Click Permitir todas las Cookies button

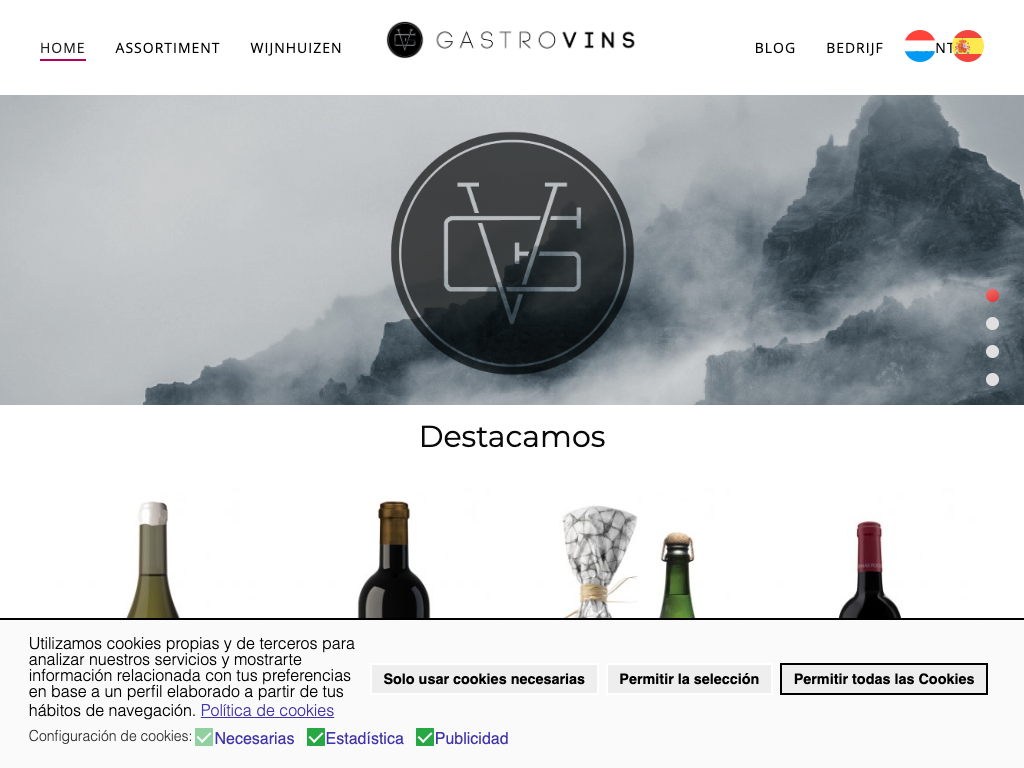tap(884, 679)
